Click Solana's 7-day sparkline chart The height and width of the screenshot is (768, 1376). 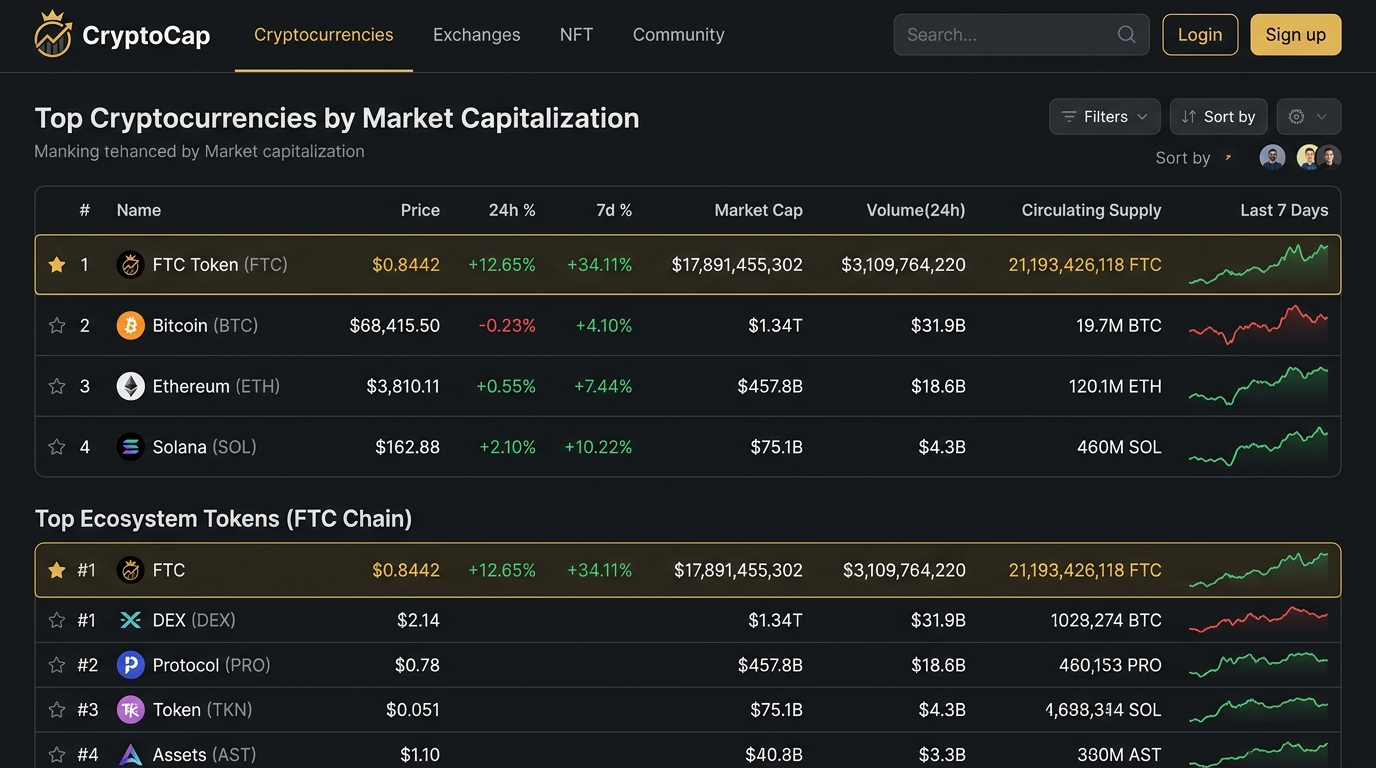[x=1259, y=446]
